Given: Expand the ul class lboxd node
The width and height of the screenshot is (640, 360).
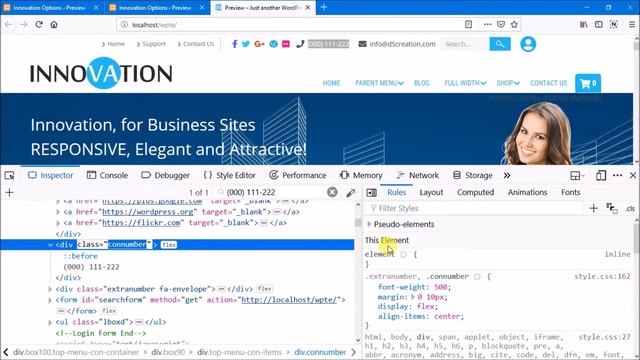Looking at the screenshot, I should coord(50,322).
